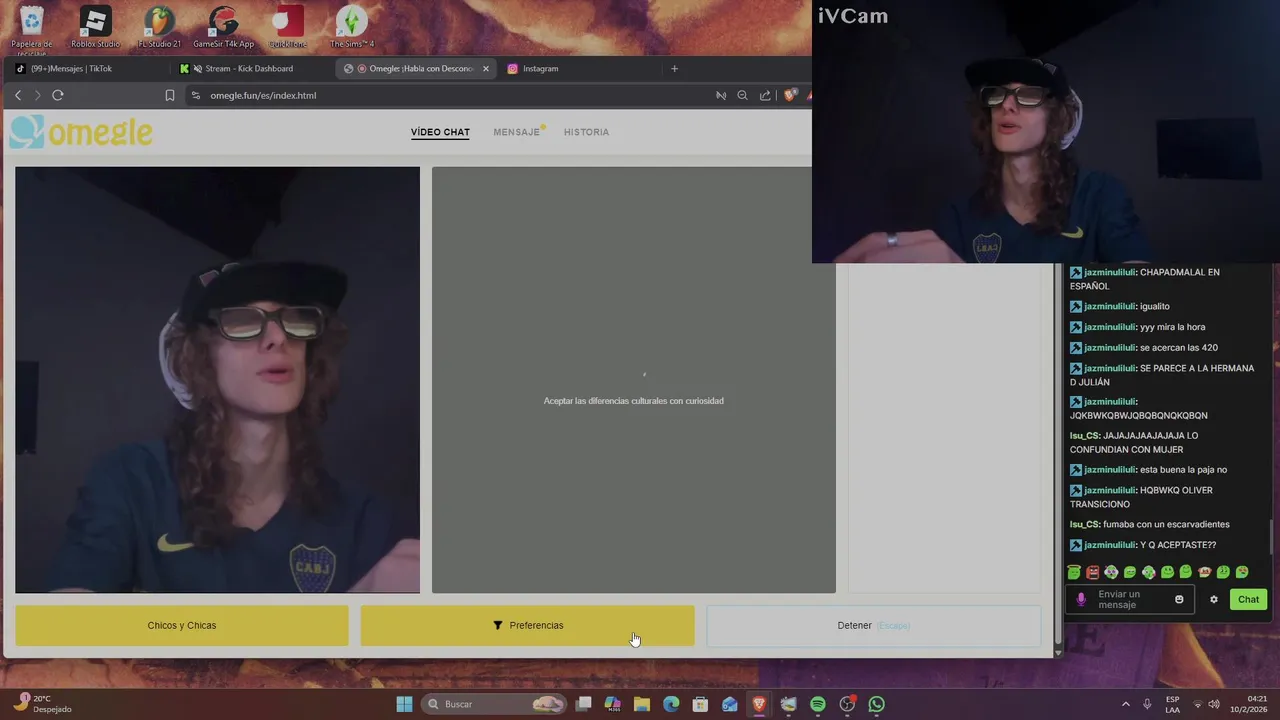This screenshot has width=1280, height=720.
Task: Close the Omegle browser tab
Action: click(x=486, y=69)
